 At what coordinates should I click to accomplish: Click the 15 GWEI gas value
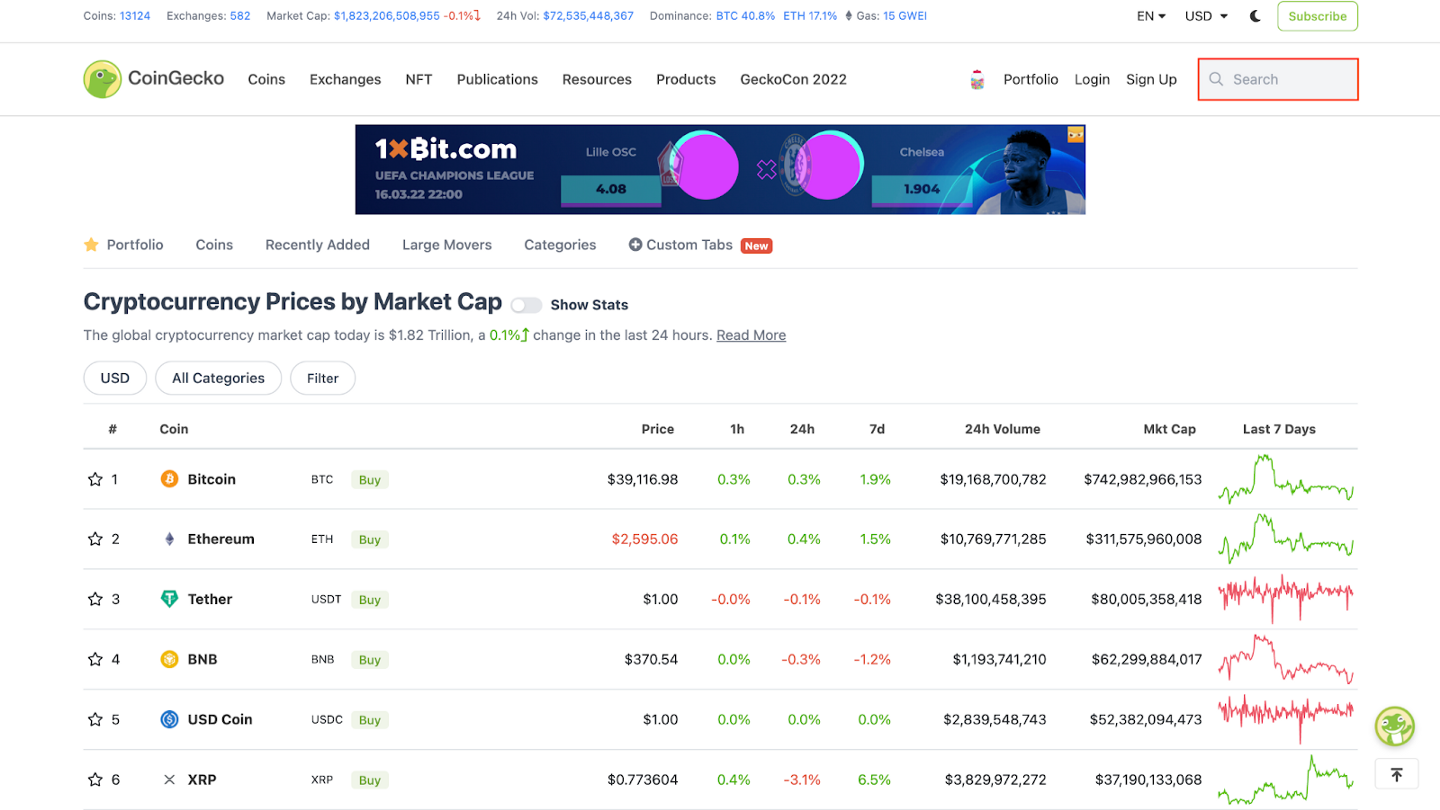904,16
